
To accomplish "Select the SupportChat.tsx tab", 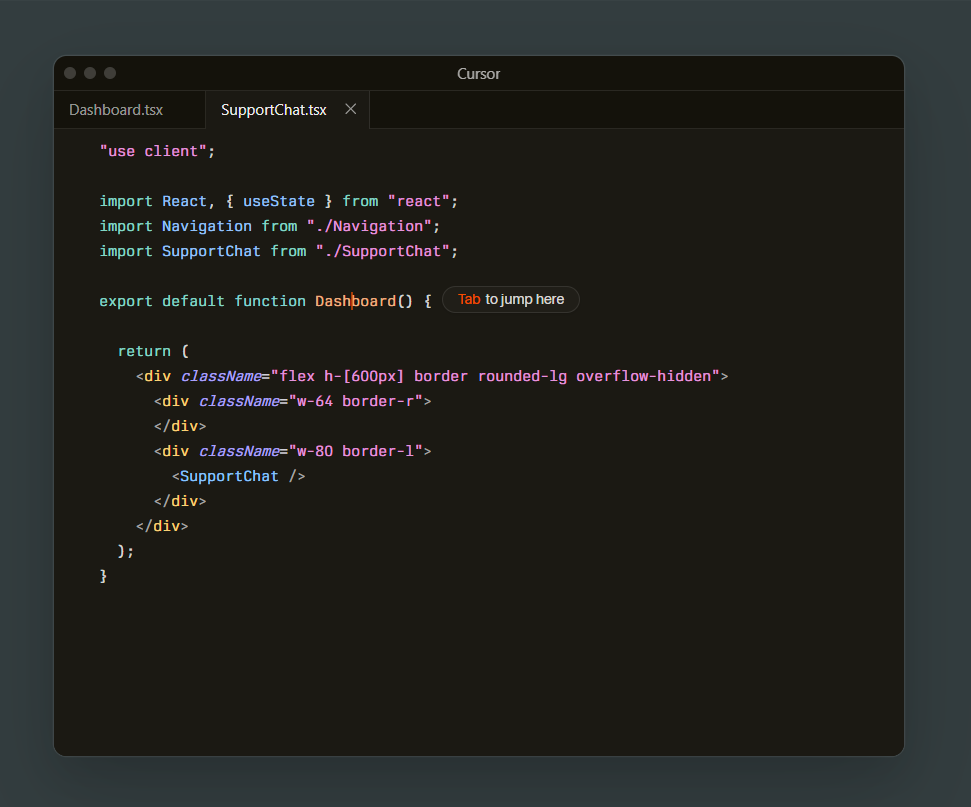I will pos(273,110).
